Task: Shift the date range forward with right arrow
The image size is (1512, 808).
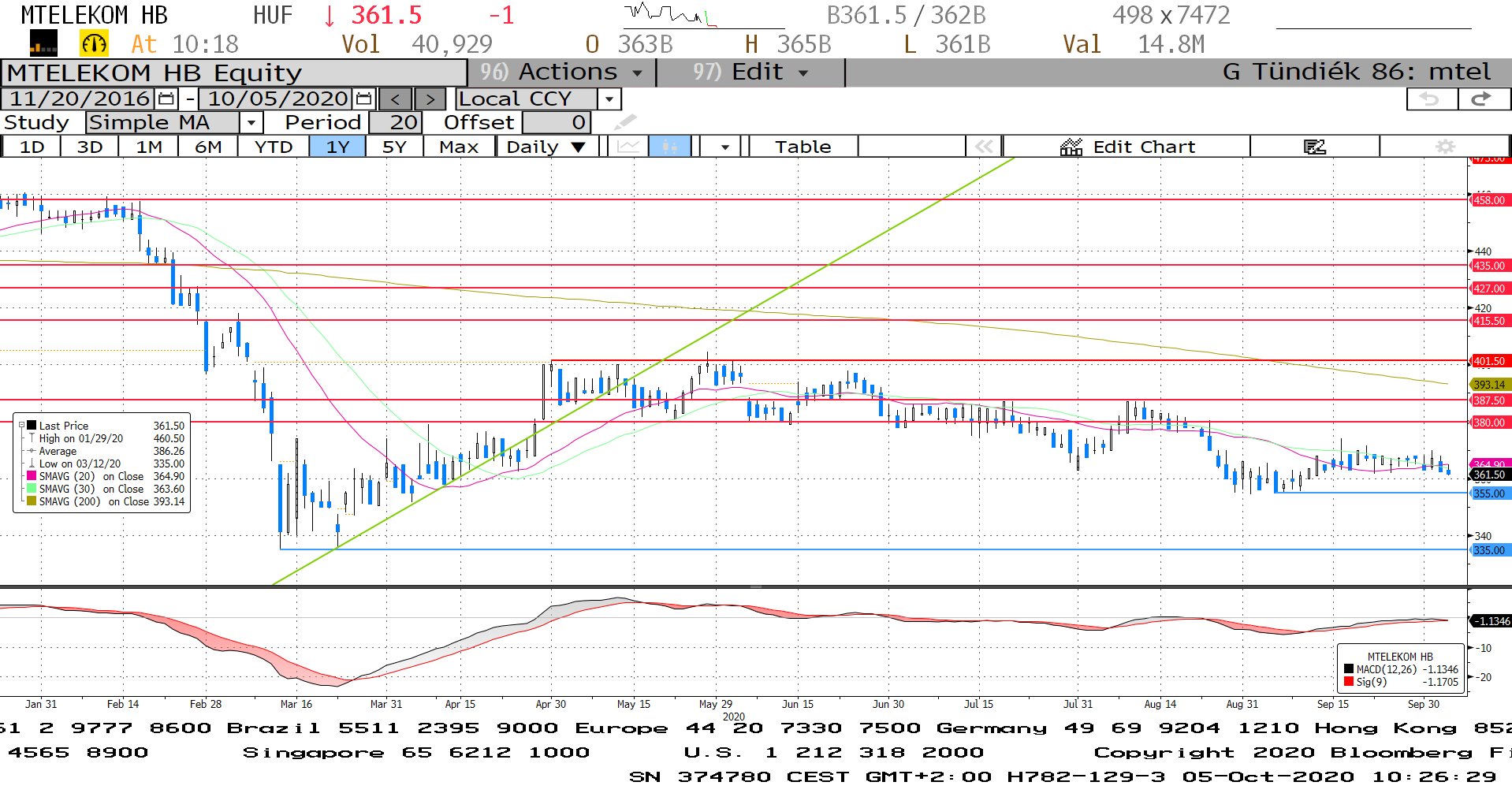Action: [430, 99]
